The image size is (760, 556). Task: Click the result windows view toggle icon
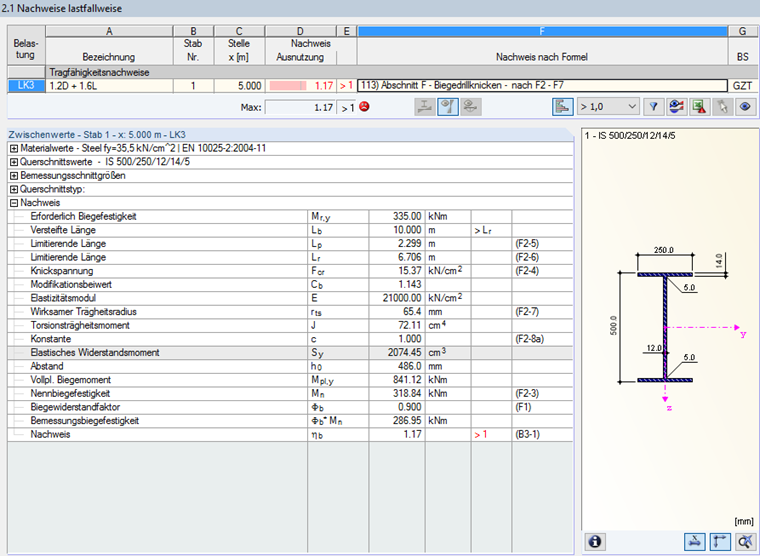pyautogui.click(x=676, y=107)
